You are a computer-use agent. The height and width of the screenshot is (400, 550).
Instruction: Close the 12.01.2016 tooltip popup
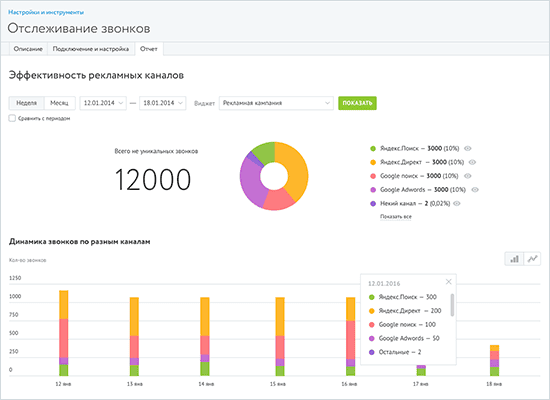(x=448, y=282)
